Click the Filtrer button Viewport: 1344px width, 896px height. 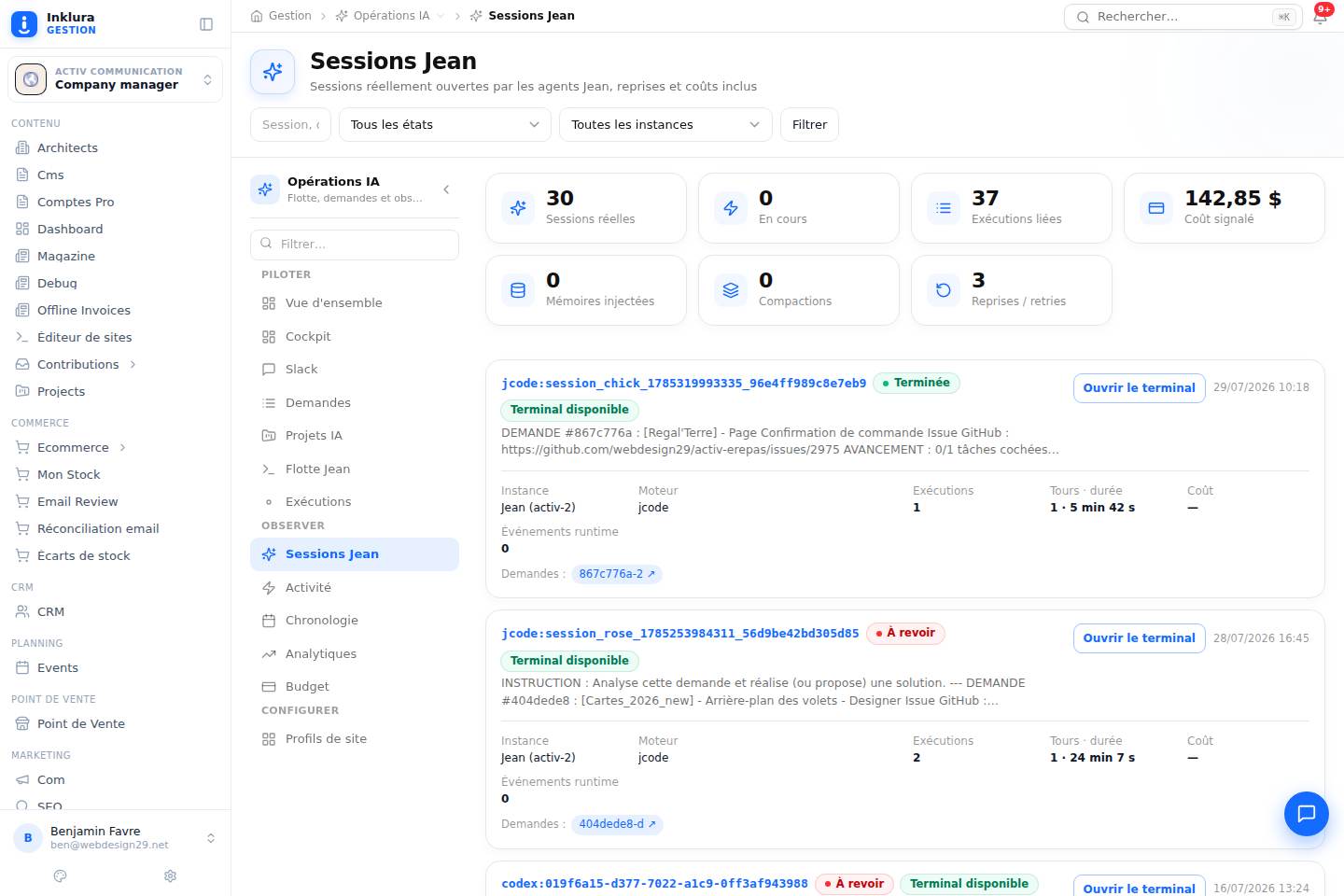pyautogui.click(x=809, y=124)
